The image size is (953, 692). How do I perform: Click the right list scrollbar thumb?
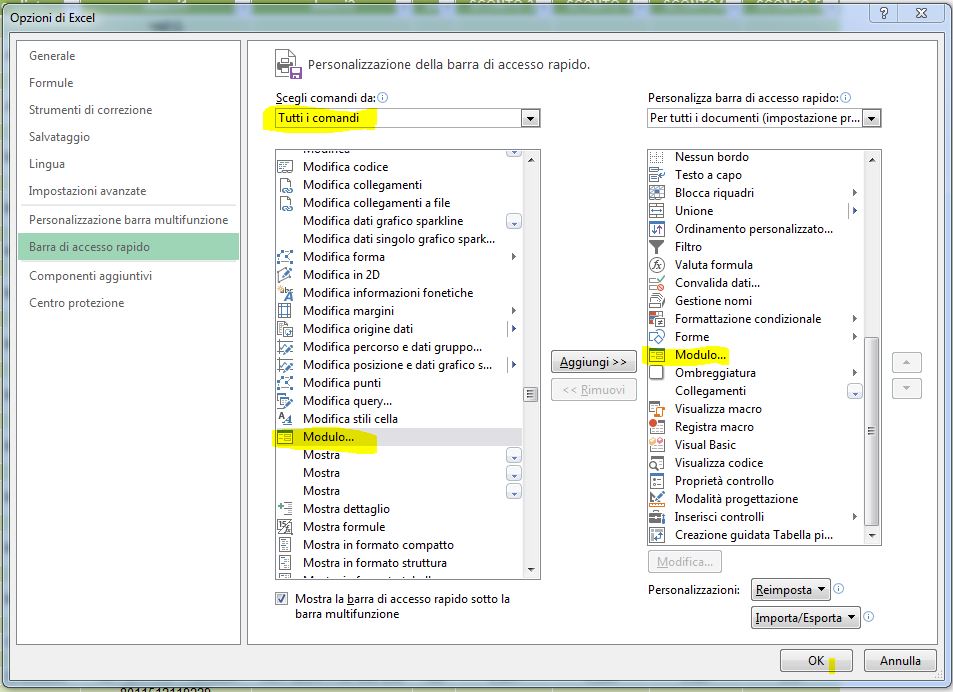[x=872, y=430]
